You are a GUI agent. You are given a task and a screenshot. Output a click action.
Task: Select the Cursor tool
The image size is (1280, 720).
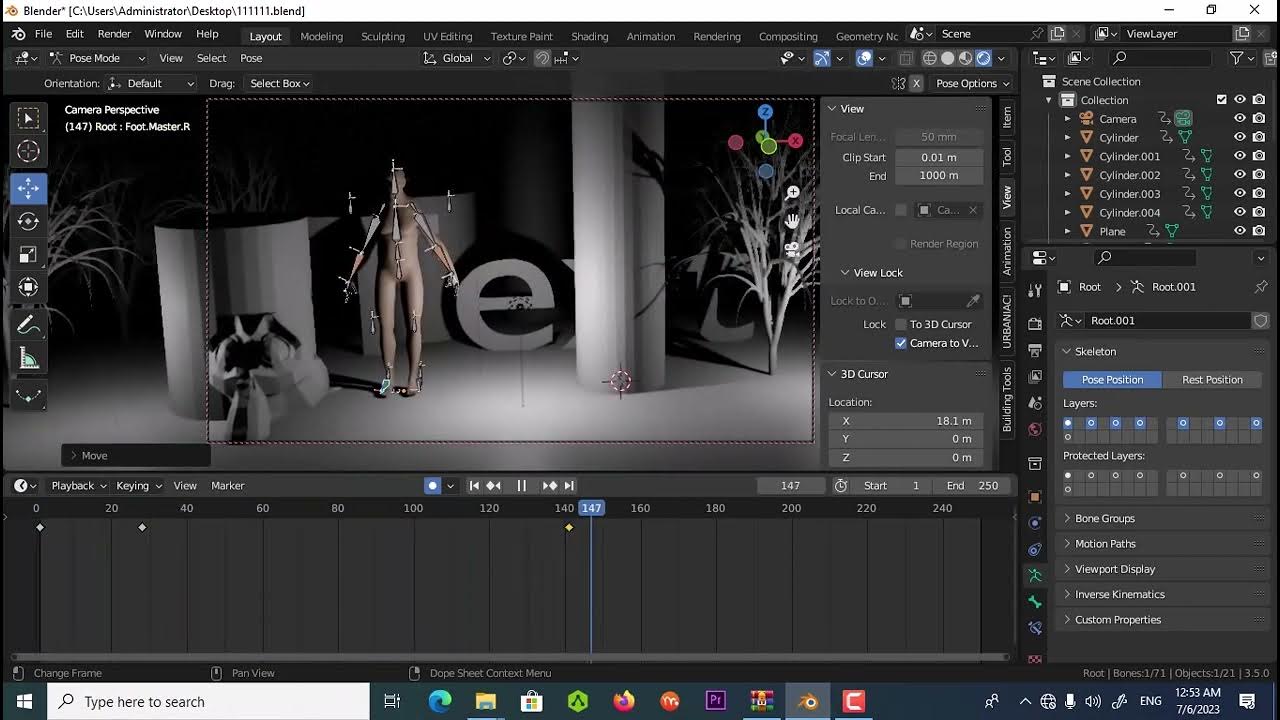28,152
